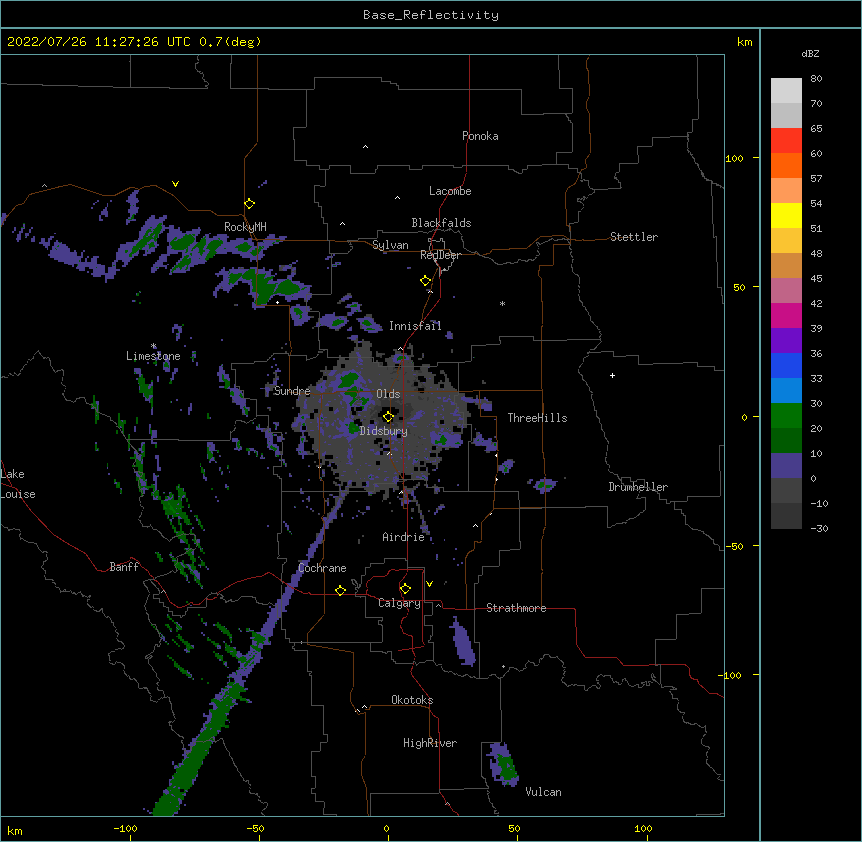The image size is (862, 842).
Task: Pick the purple 36-39 dBZ legend swatch
Action: 786,341
